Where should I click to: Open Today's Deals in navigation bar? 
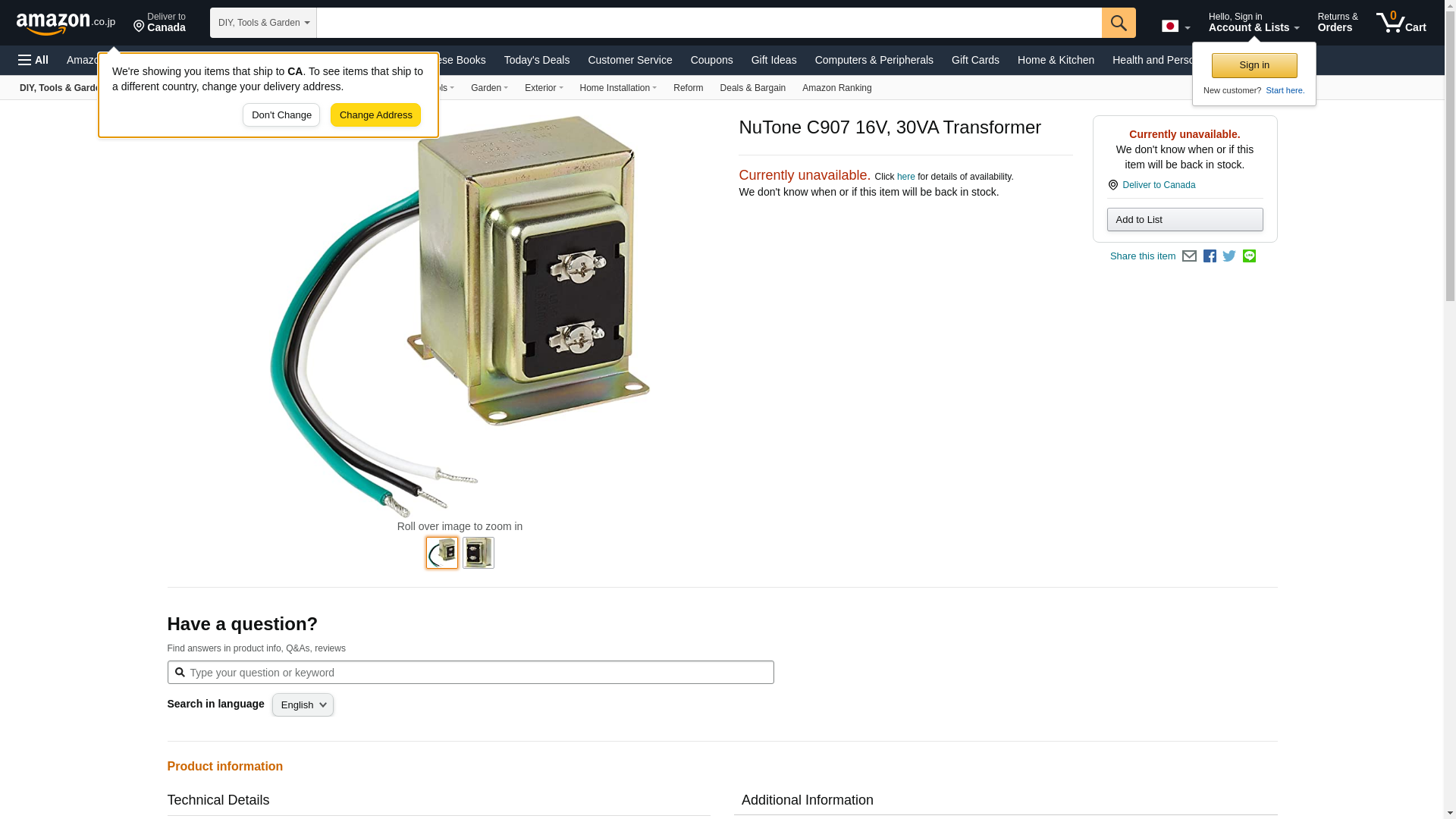tap(537, 60)
